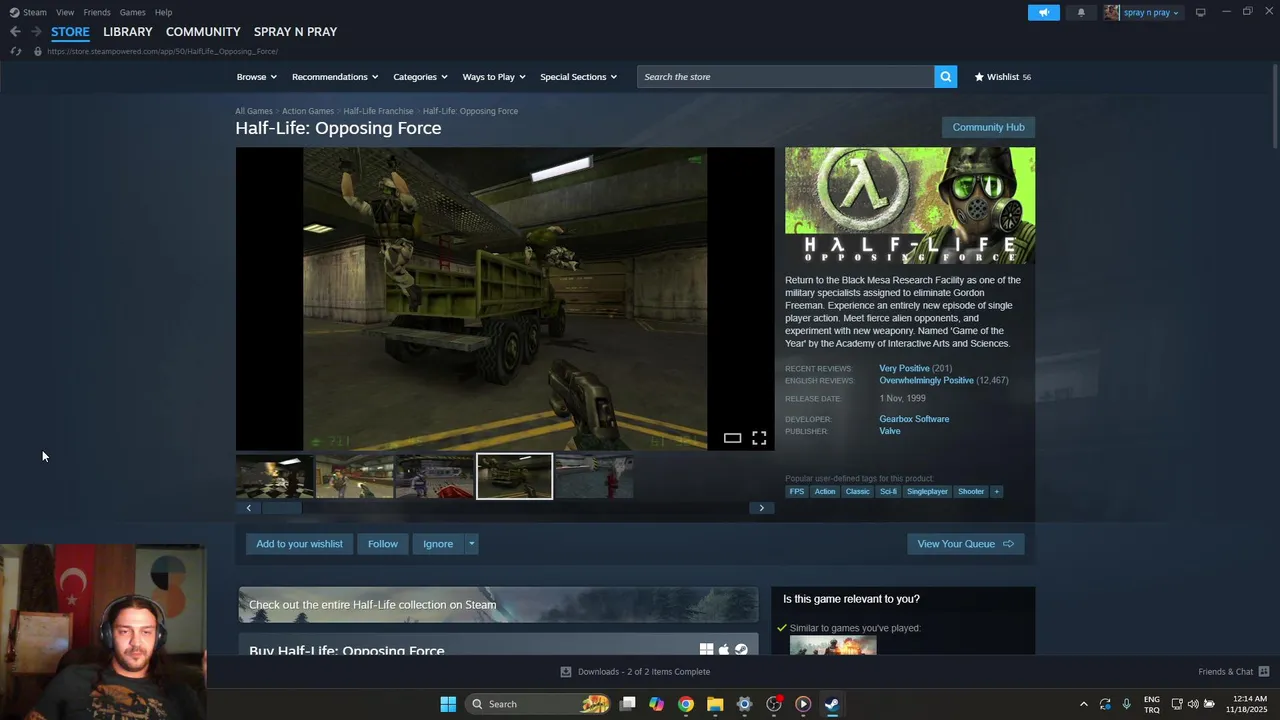Open the View menu
This screenshot has height=720, width=1280.
pos(65,12)
